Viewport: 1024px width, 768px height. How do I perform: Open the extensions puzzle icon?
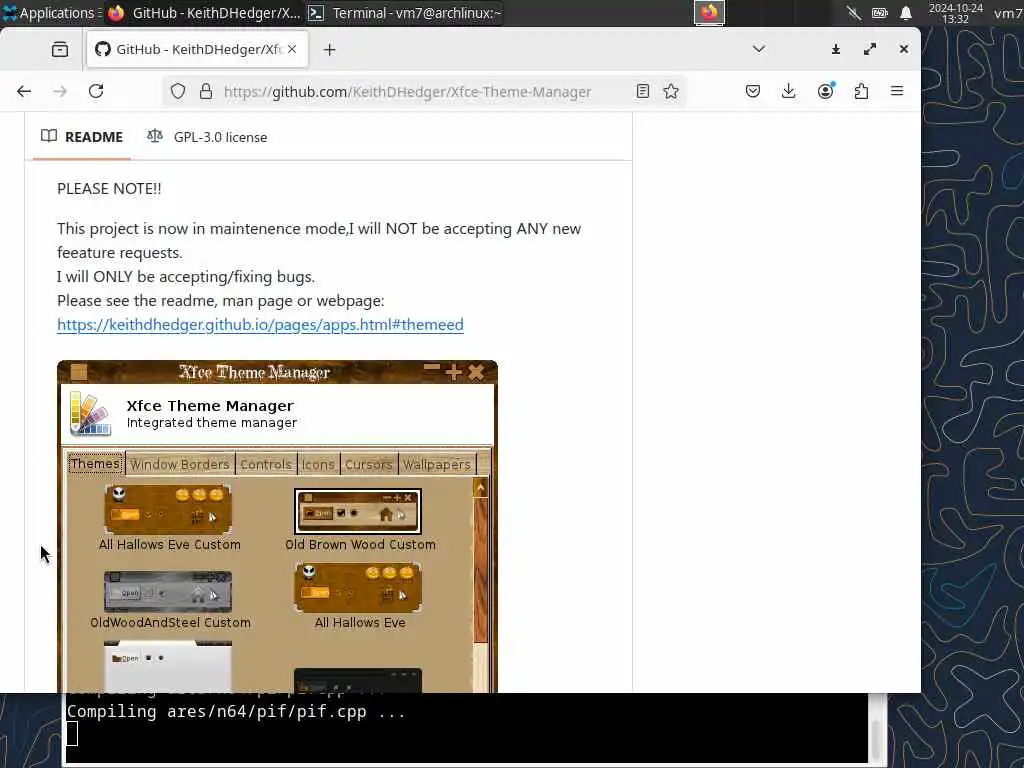(861, 91)
